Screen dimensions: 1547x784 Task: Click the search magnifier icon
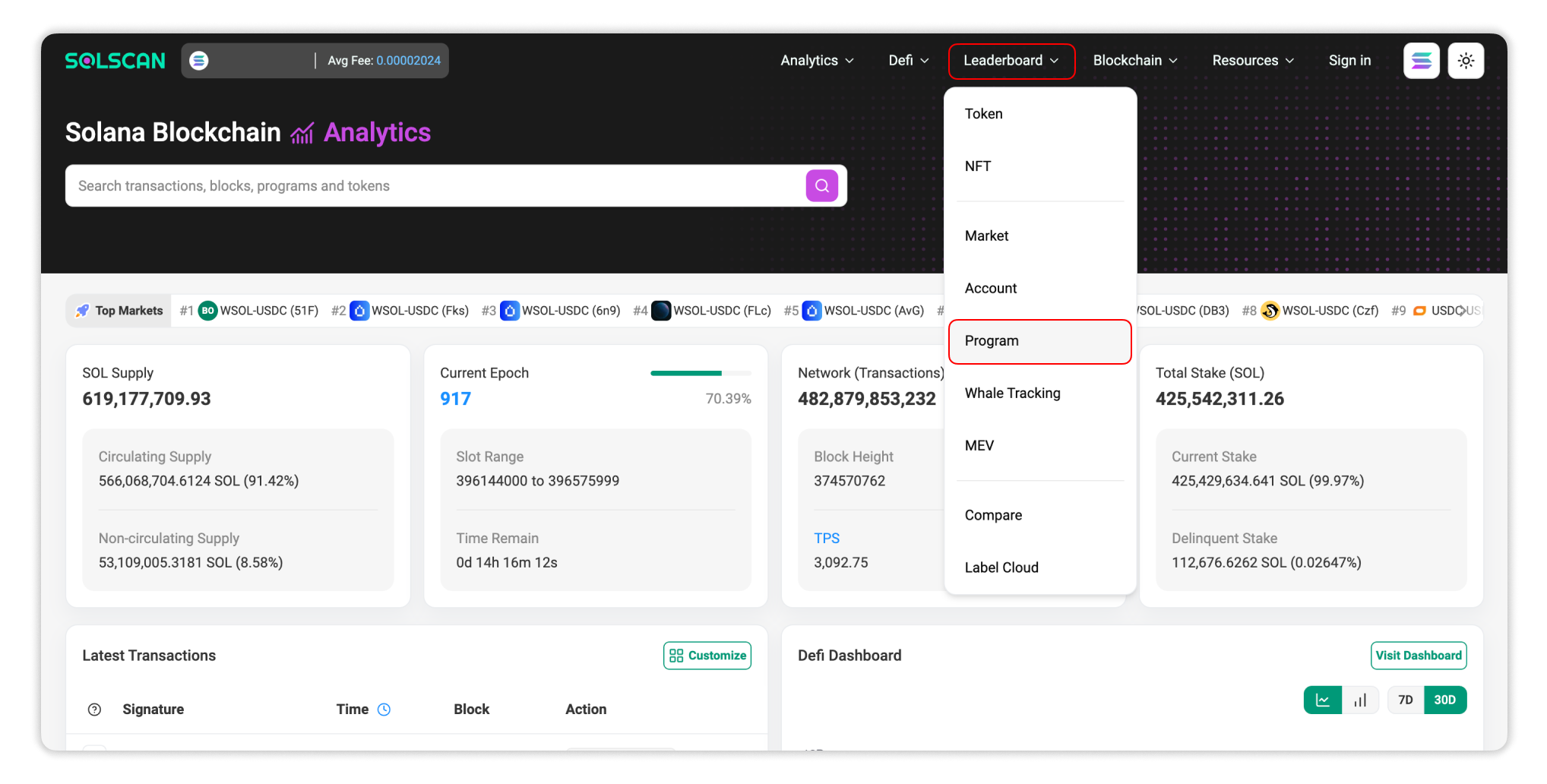[x=821, y=185]
